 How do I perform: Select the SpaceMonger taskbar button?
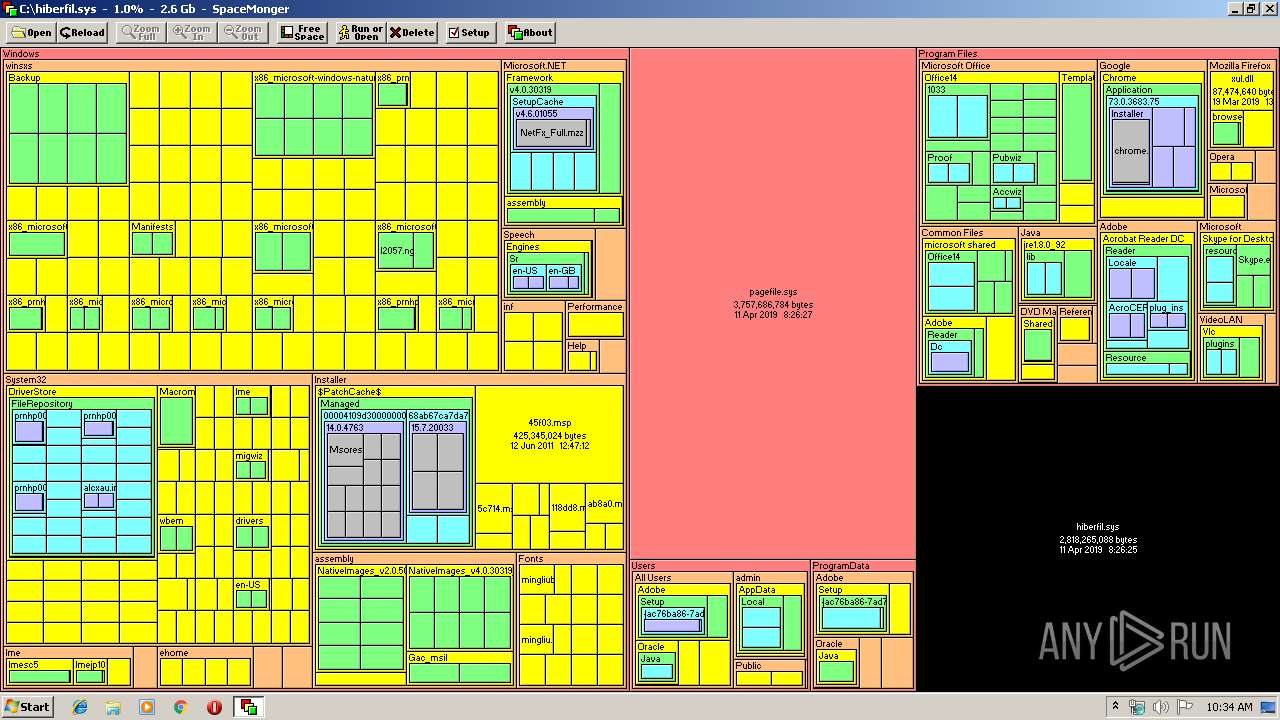pyautogui.click(x=248, y=707)
